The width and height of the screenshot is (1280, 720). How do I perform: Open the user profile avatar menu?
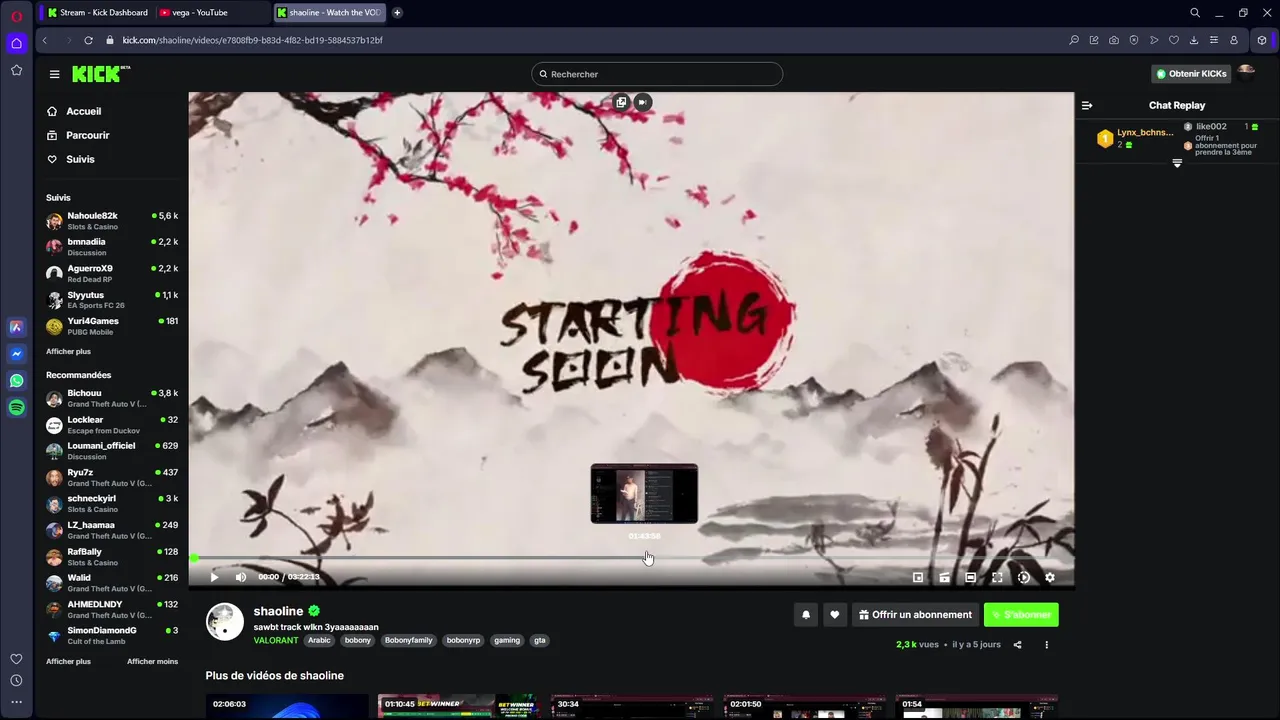[x=1246, y=73]
